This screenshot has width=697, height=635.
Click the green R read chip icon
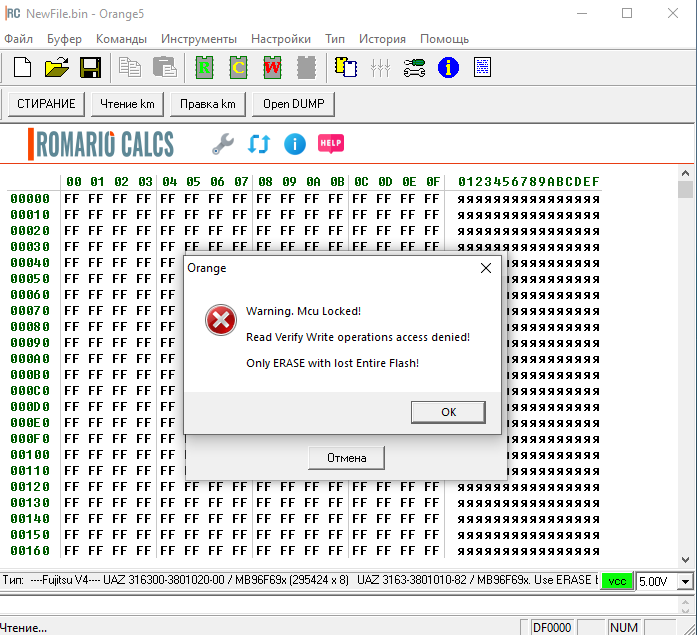pyautogui.click(x=205, y=68)
